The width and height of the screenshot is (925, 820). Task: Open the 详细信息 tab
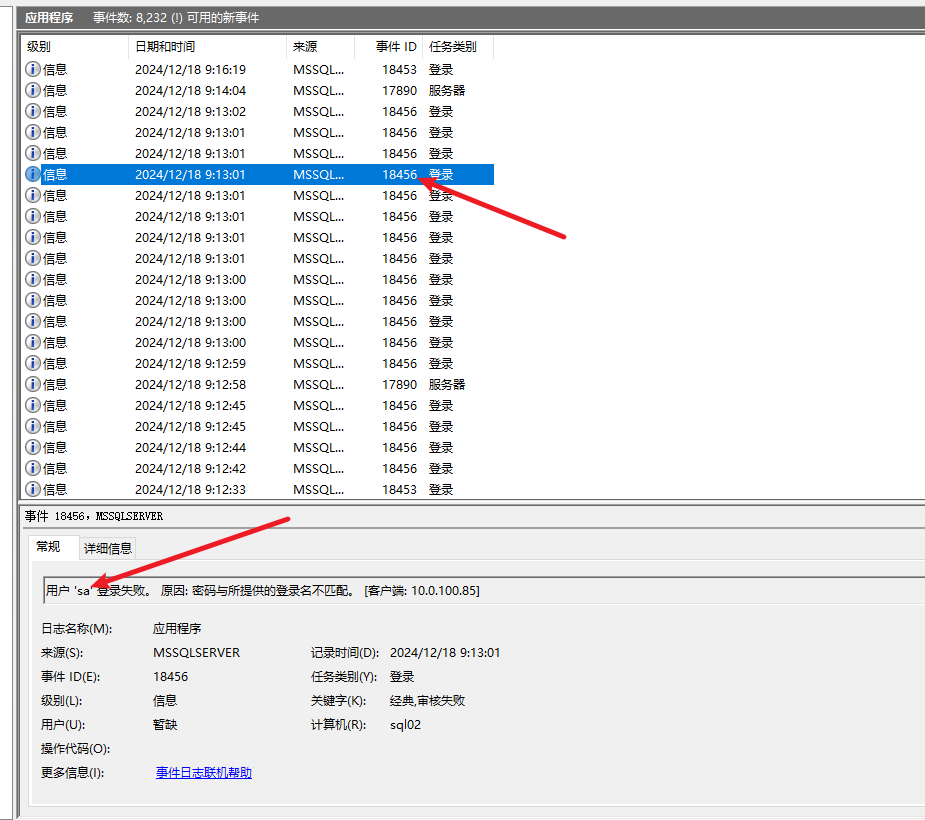[x=108, y=548]
